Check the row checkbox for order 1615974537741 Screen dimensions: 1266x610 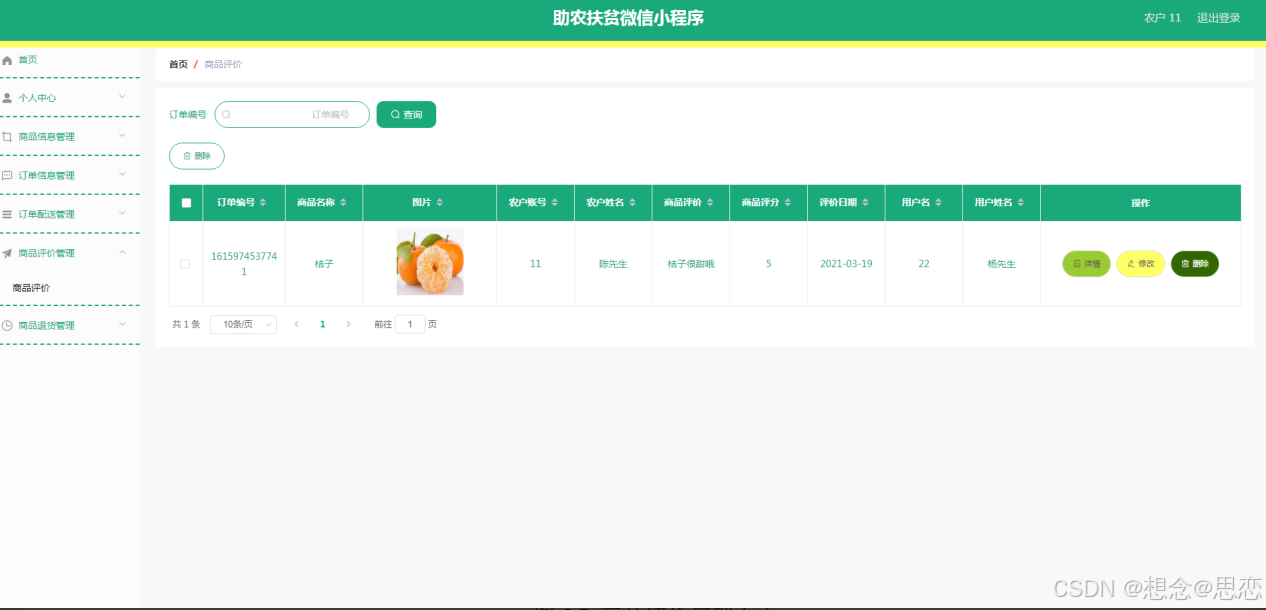coord(185,264)
